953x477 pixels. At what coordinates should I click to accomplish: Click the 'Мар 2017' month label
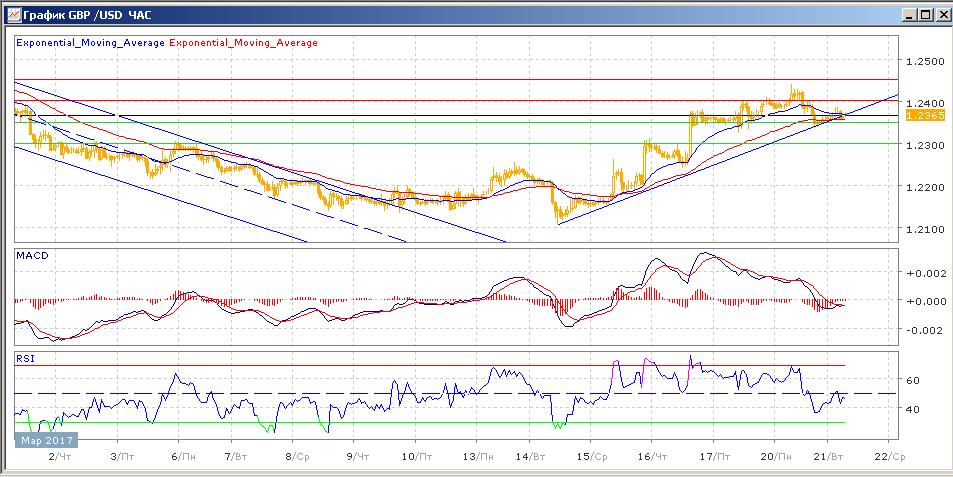pyautogui.click(x=43, y=439)
